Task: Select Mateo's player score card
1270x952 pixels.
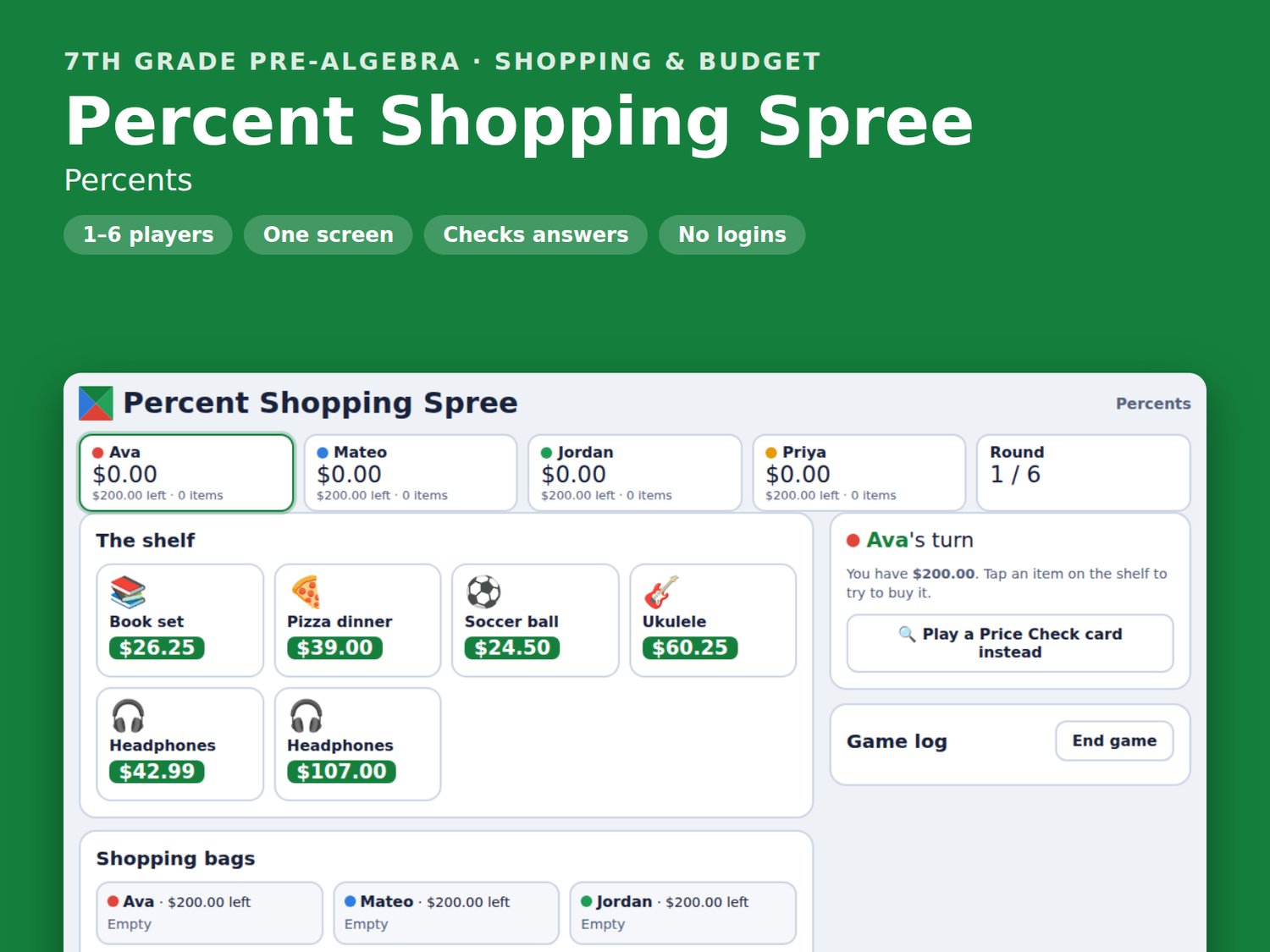Action: [x=411, y=473]
